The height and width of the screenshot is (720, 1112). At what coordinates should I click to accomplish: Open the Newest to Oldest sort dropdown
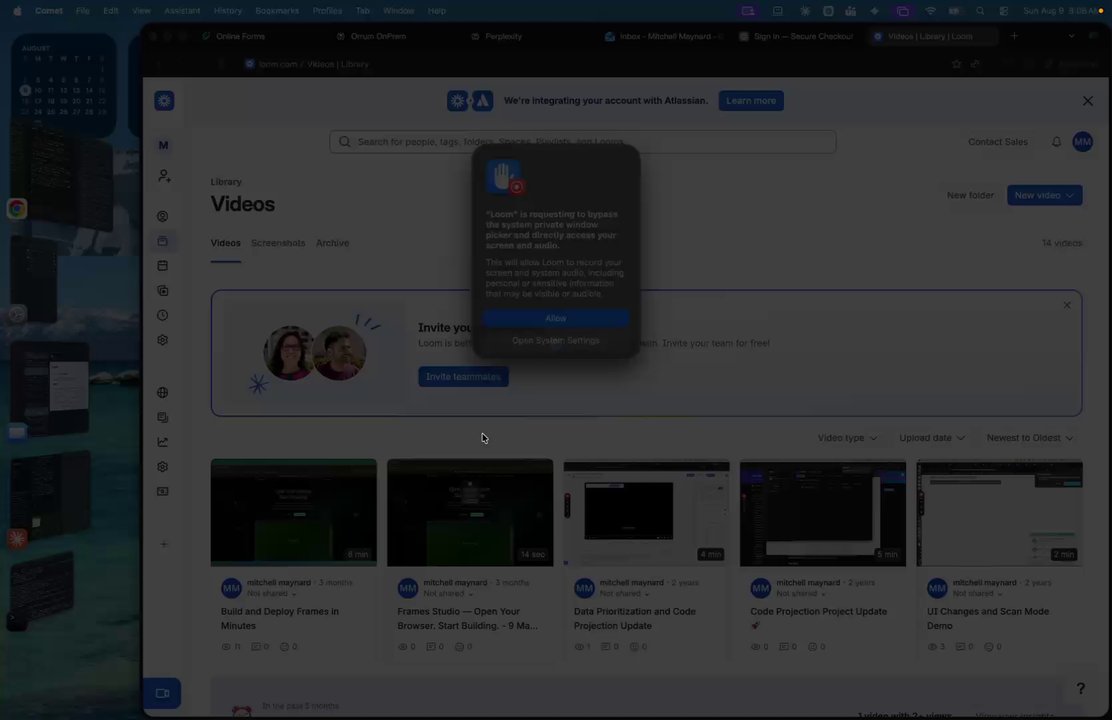pos(1030,438)
